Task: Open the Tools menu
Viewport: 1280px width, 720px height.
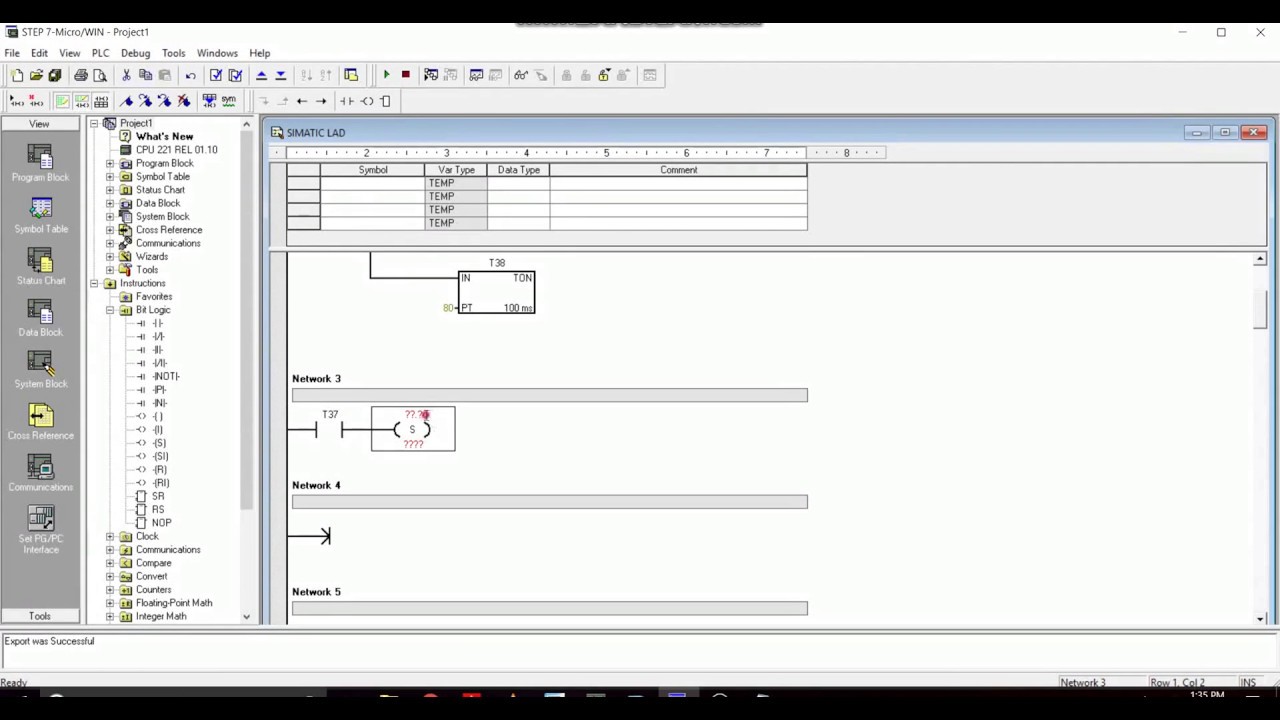Action: coord(173,53)
